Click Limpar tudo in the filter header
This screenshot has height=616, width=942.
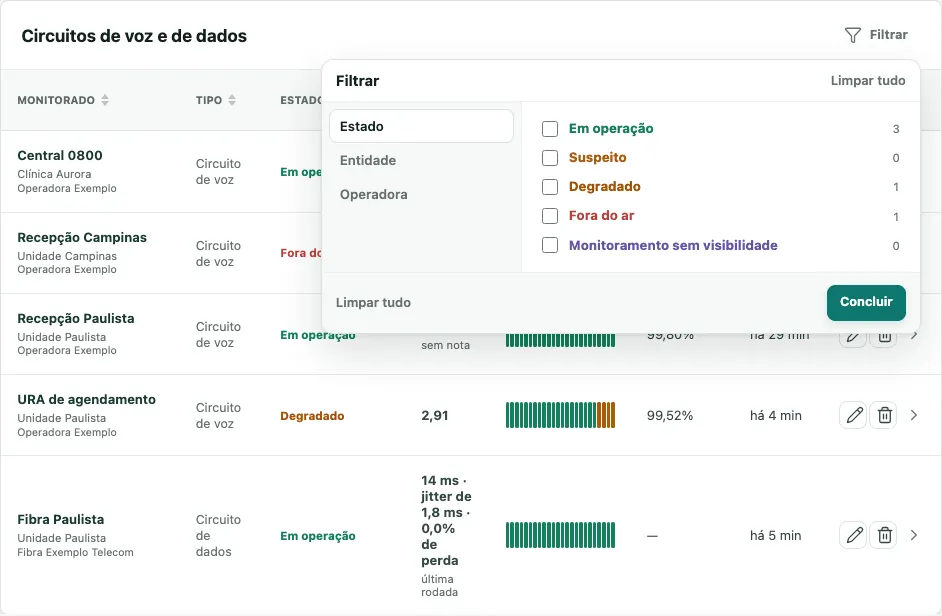pos(868,81)
